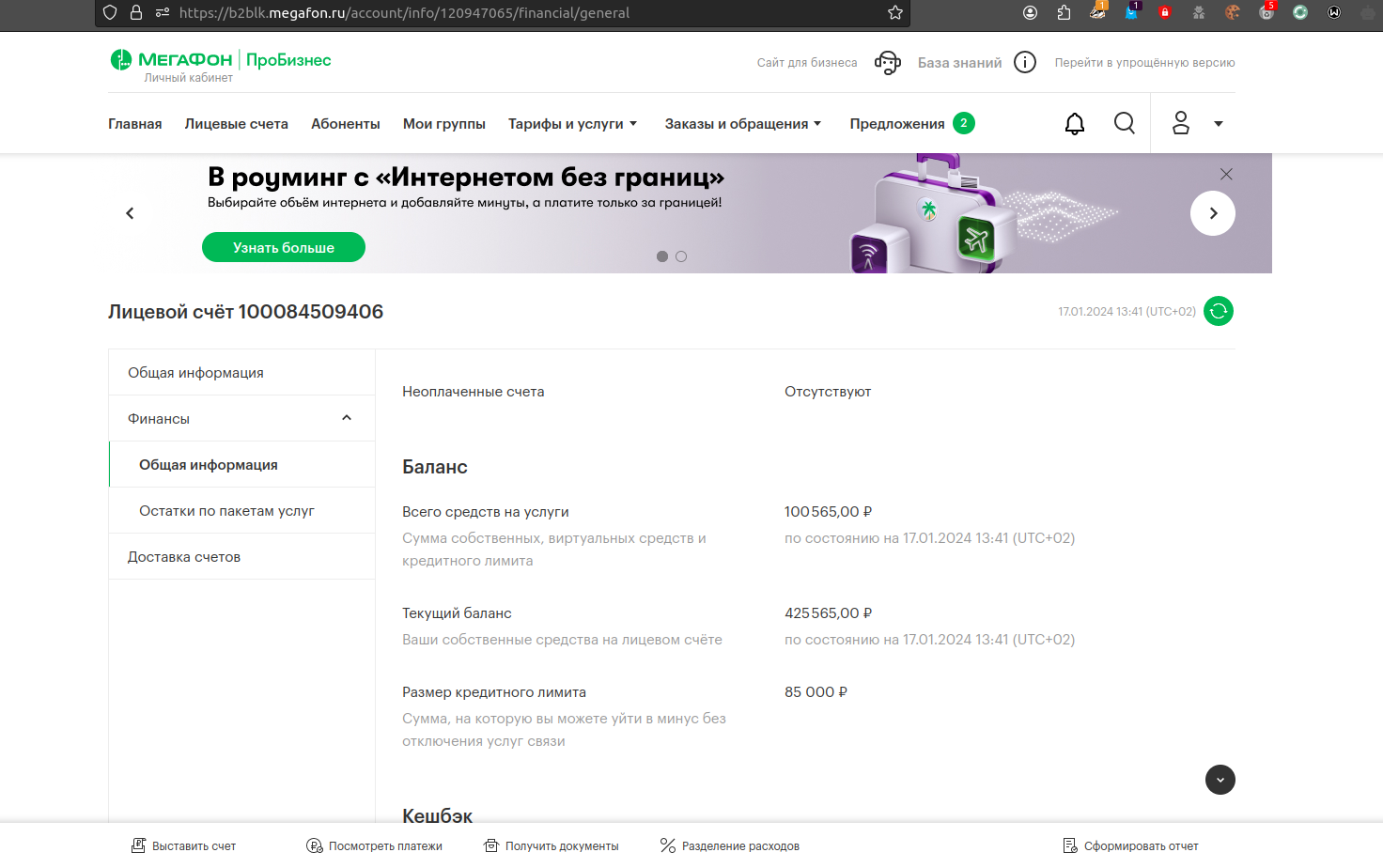Viewport: 1383px width, 868px height.
Task: Open the Абоненты menu item
Action: [x=346, y=124]
